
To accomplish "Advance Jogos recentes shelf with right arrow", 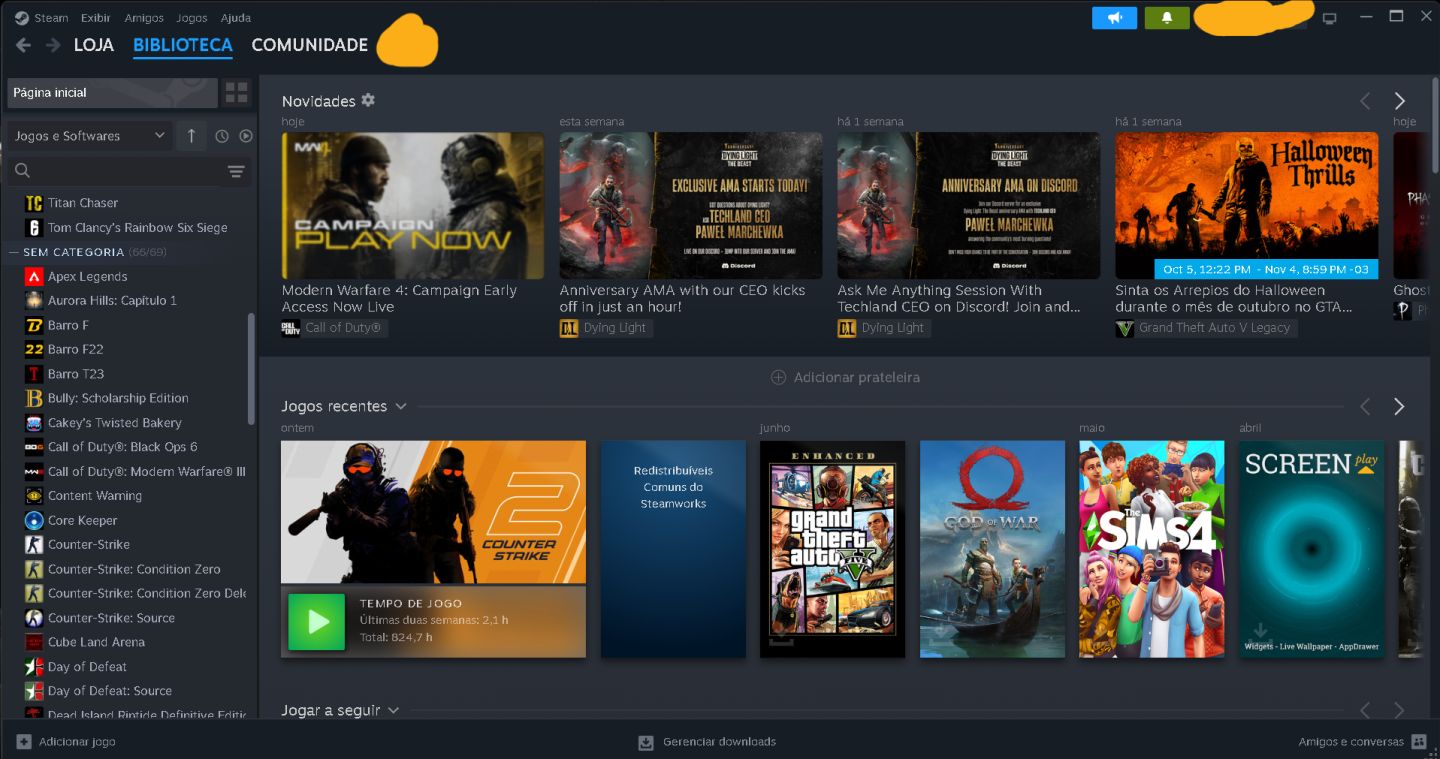I will click(1399, 406).
